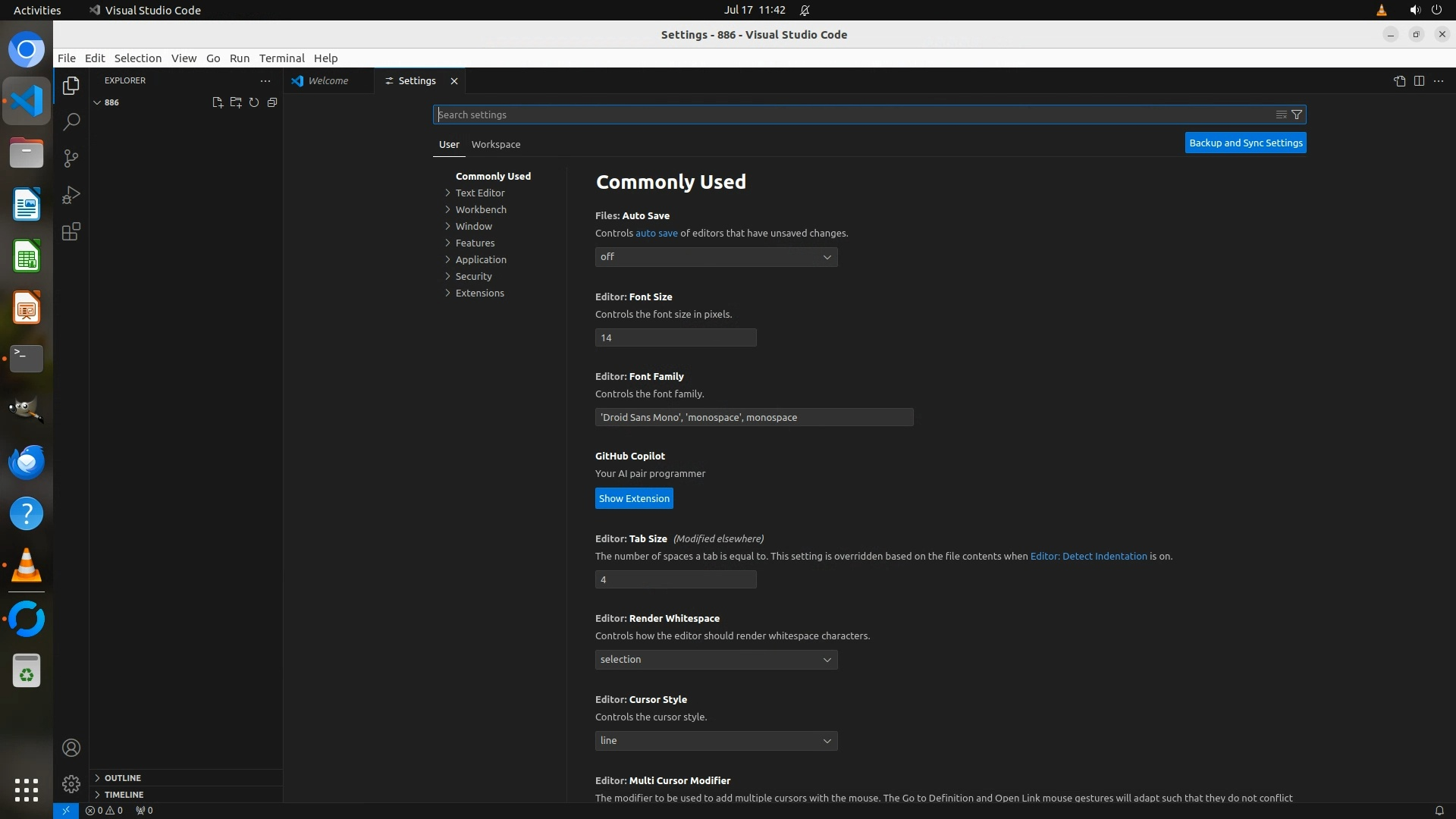Open the Extensions view
This screenshot has height=819, width=1456.
71,231
